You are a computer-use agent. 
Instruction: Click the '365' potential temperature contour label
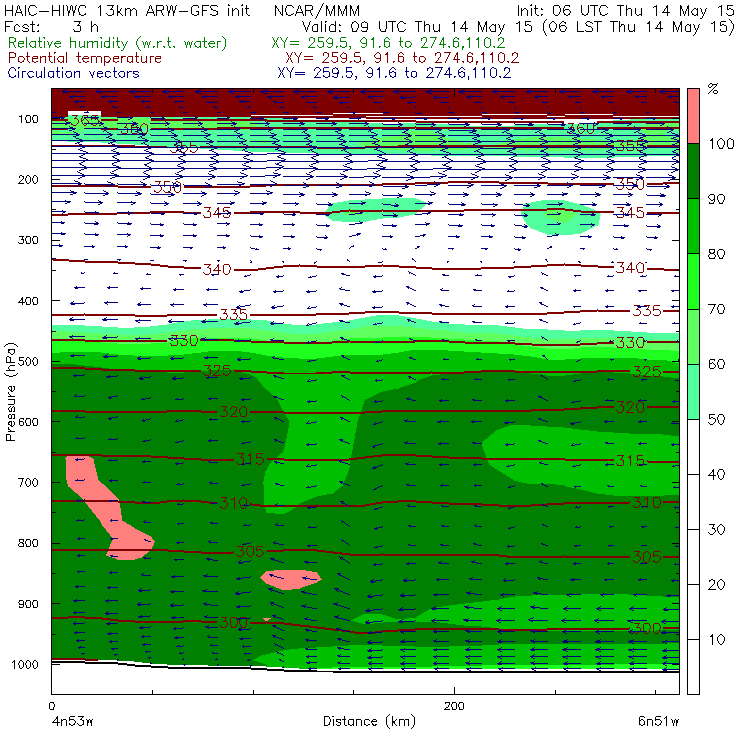[x=85, y=120]
